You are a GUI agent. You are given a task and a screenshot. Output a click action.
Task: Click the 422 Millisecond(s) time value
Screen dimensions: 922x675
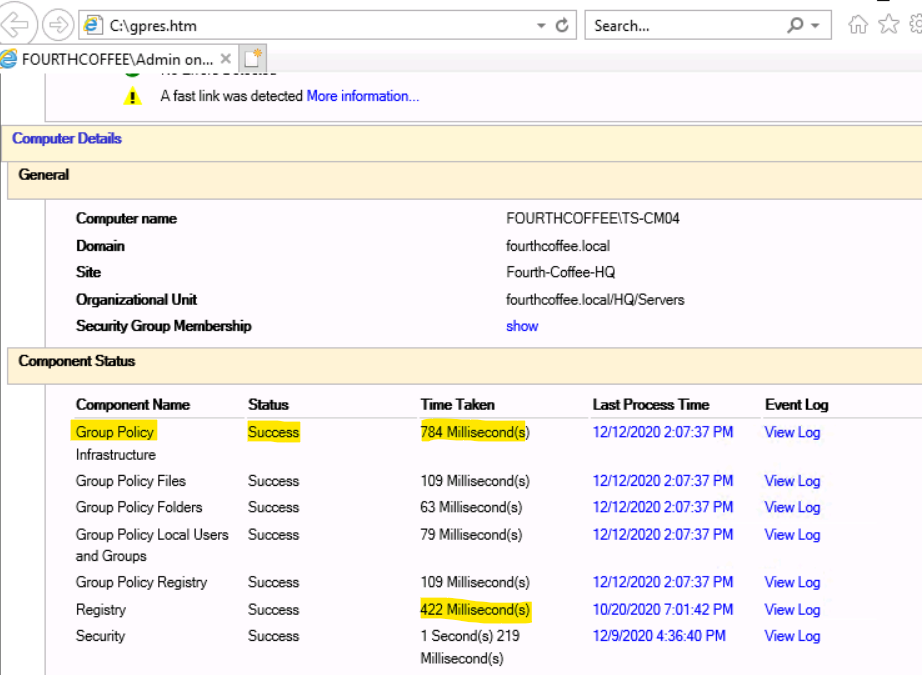point(475,610)
